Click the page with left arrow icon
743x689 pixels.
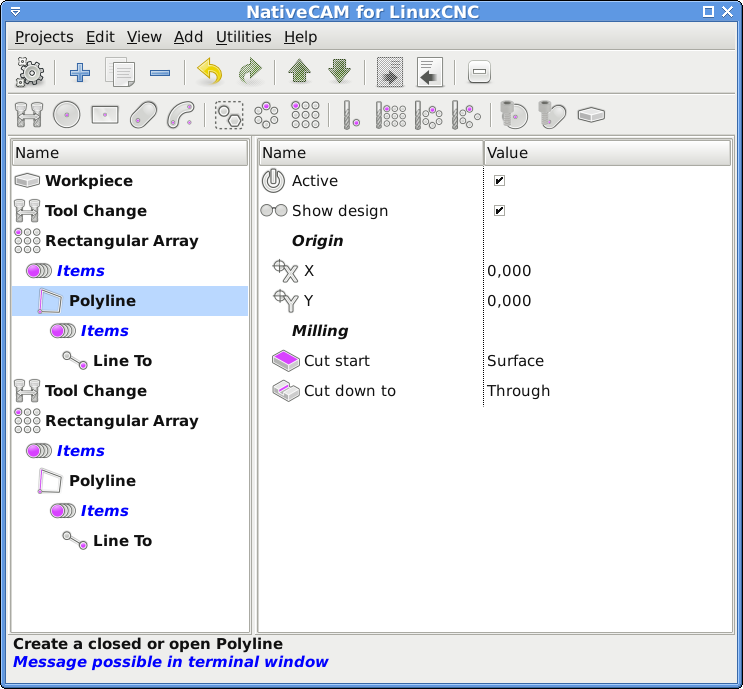[430, 72]
